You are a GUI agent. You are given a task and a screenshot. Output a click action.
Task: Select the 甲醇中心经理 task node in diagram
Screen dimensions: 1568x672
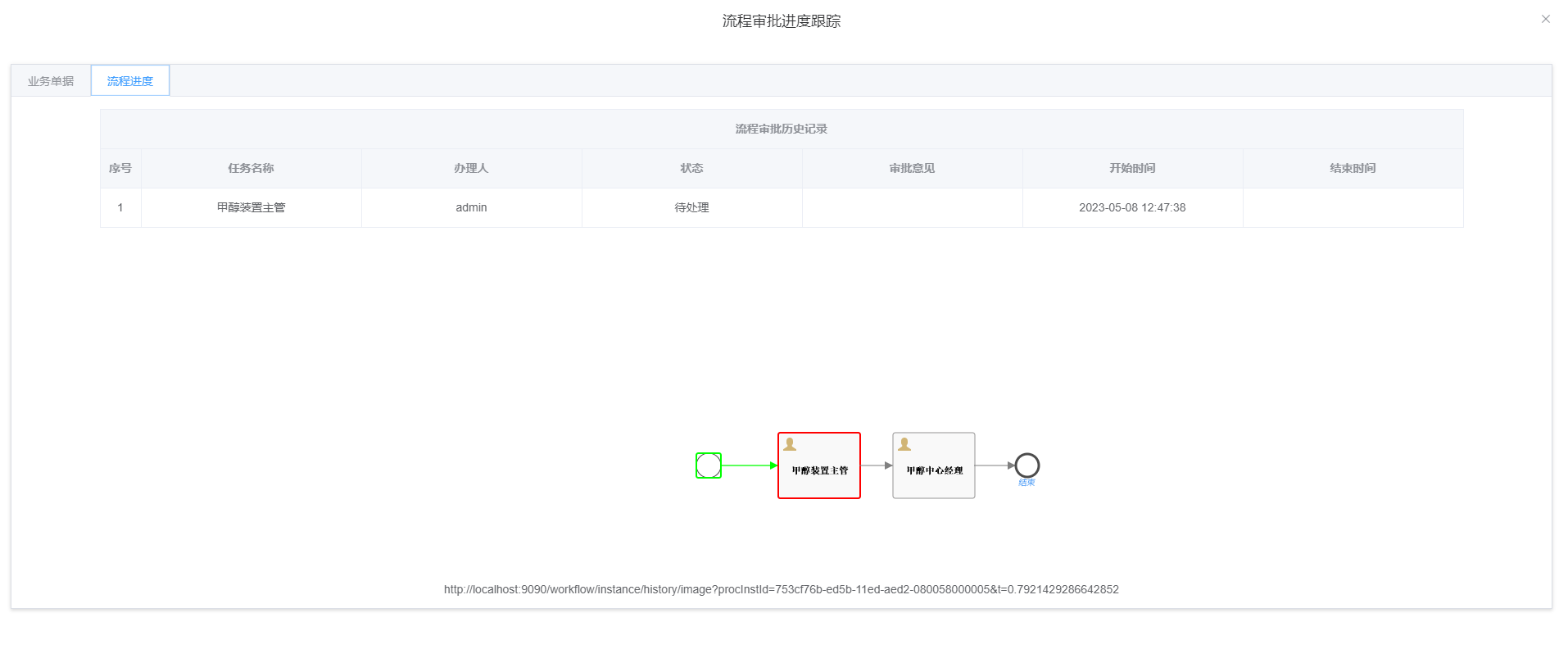click(x=934, y=465)
